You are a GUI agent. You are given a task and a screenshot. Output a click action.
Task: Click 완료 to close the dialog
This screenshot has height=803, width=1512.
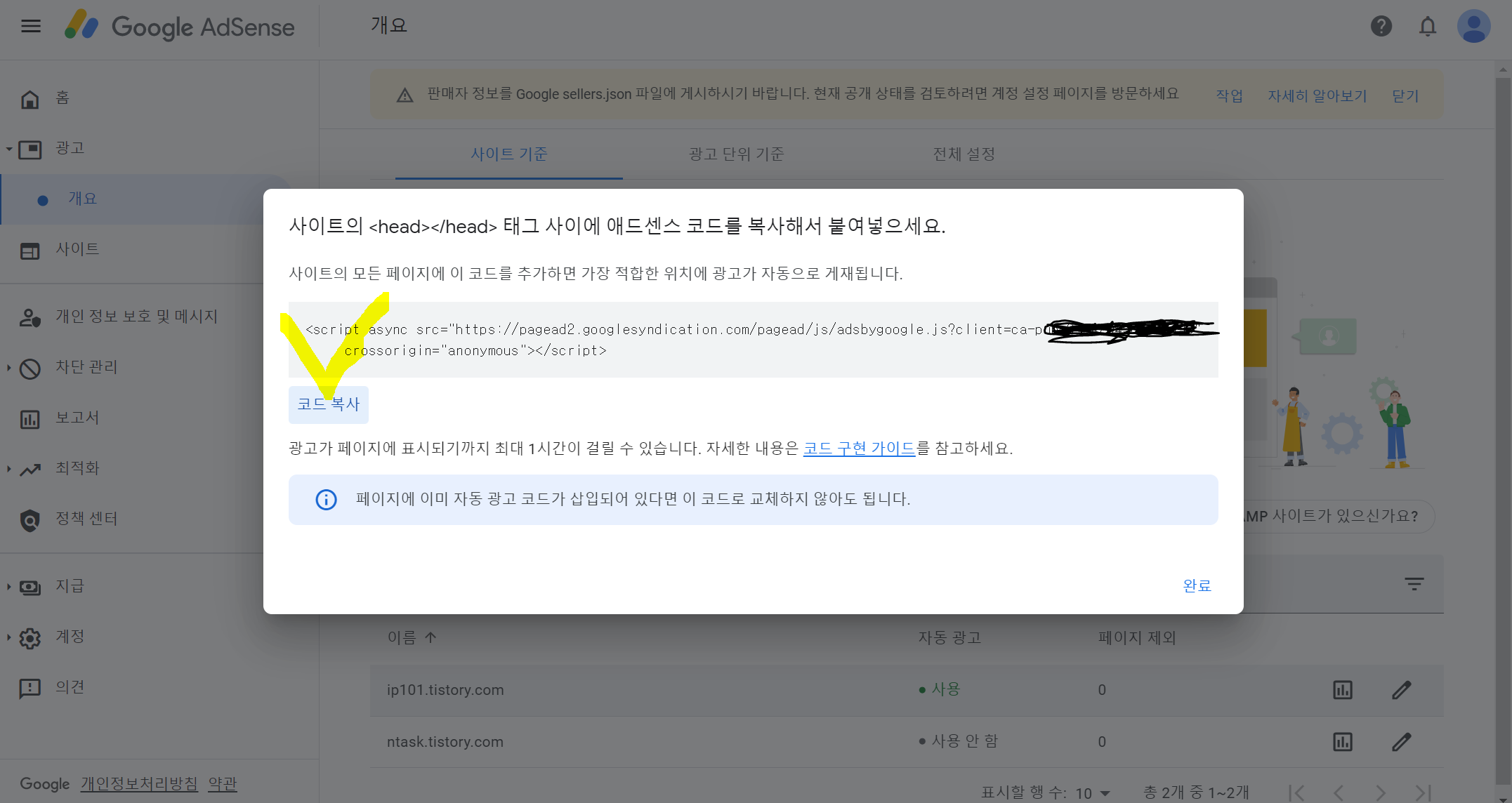click(x=1197, y=585)
